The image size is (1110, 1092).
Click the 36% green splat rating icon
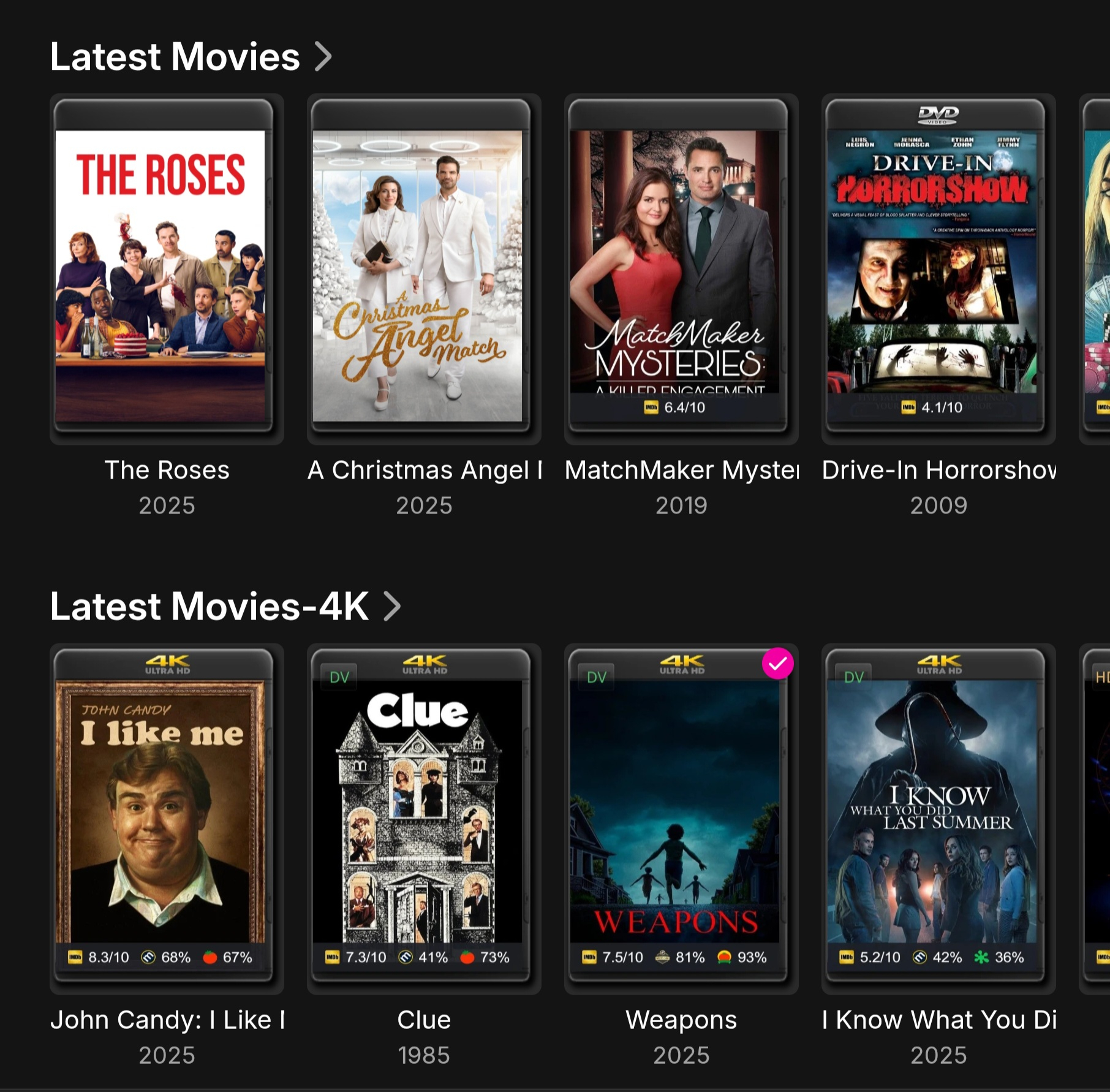coord(981,957)
